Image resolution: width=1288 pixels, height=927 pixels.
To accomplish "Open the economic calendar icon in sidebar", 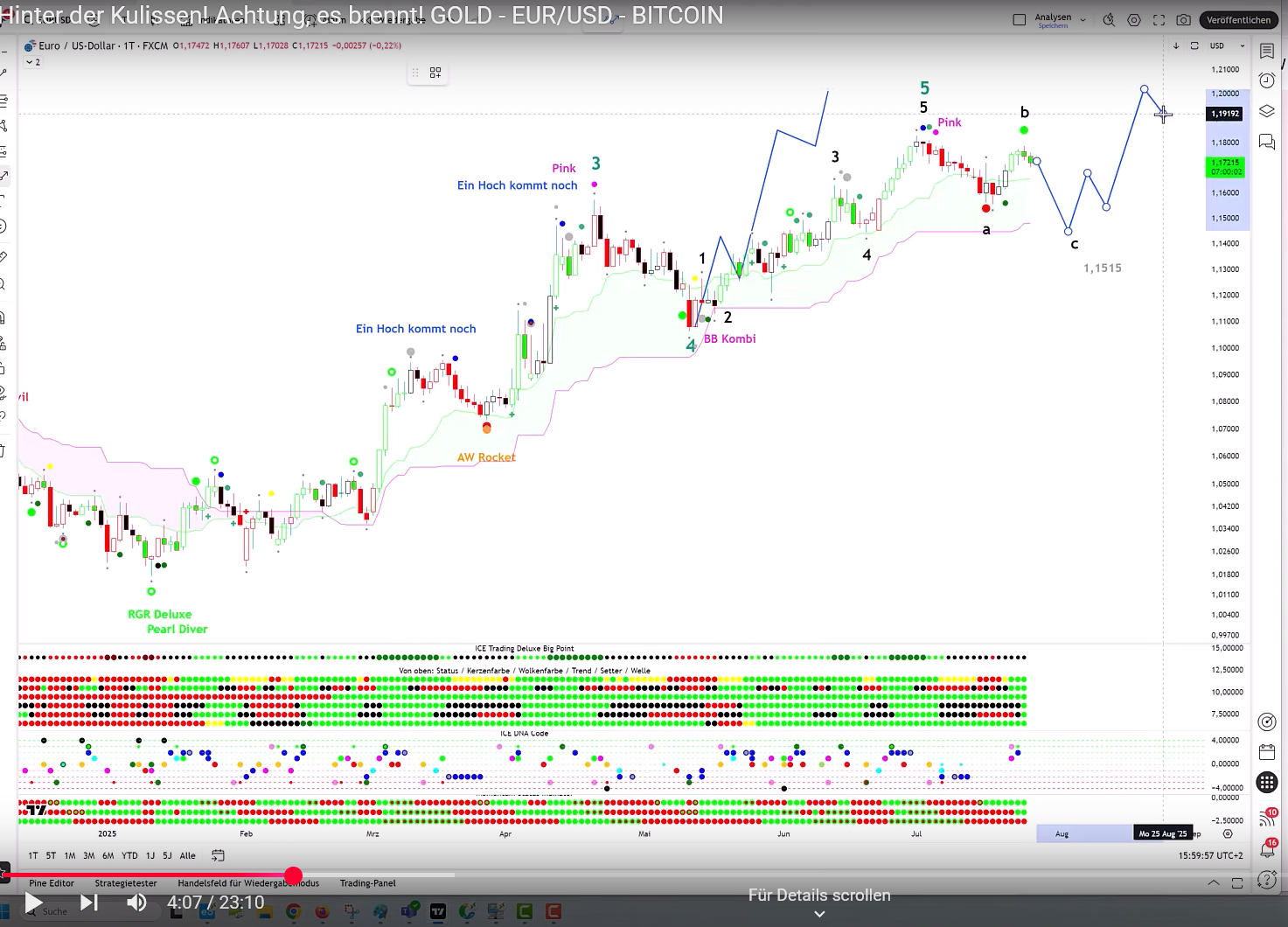I will click(x=1266, y=752).
